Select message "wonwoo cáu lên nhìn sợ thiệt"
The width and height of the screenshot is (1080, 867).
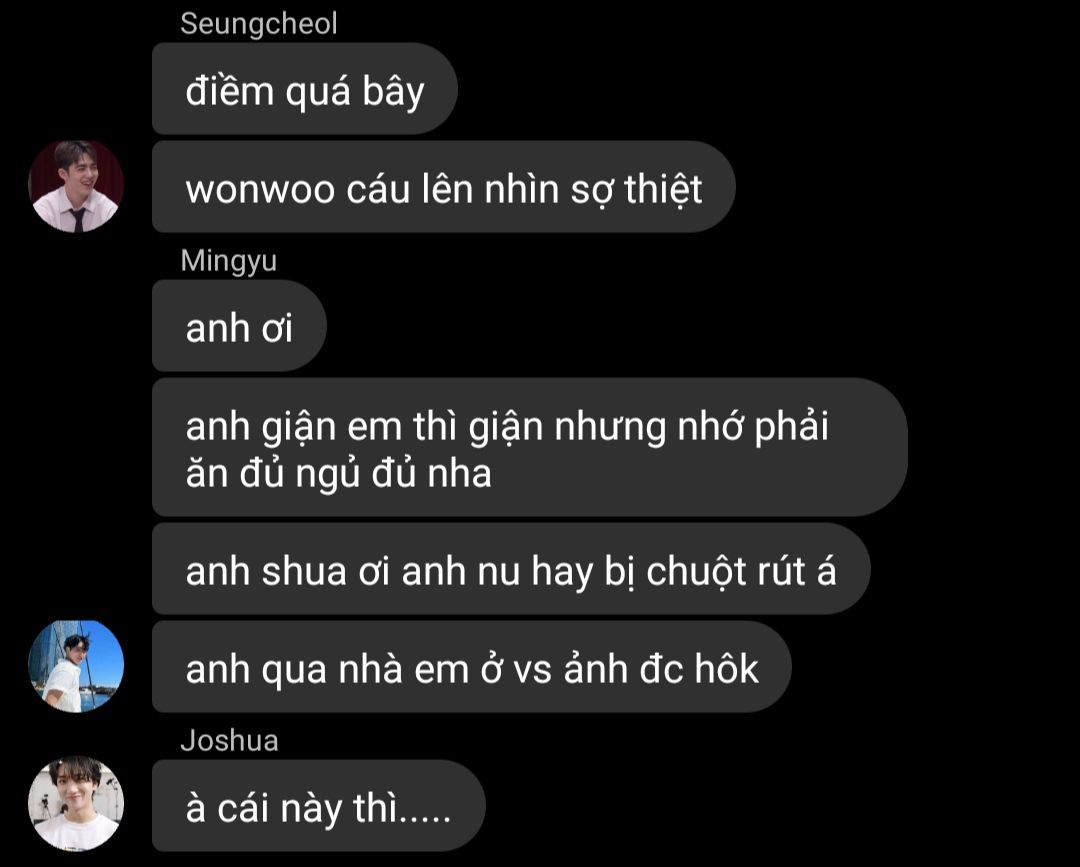point(444,187)
